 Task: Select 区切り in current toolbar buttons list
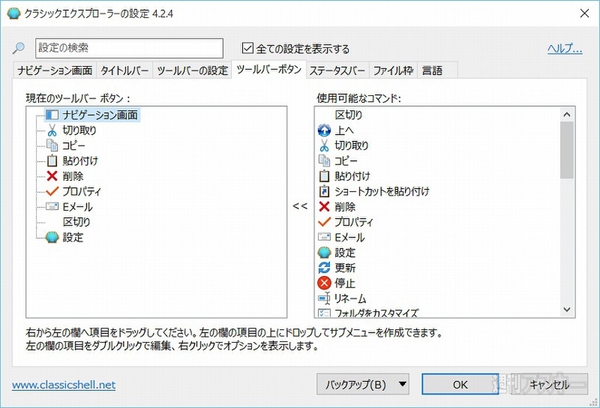pos(77,222)
